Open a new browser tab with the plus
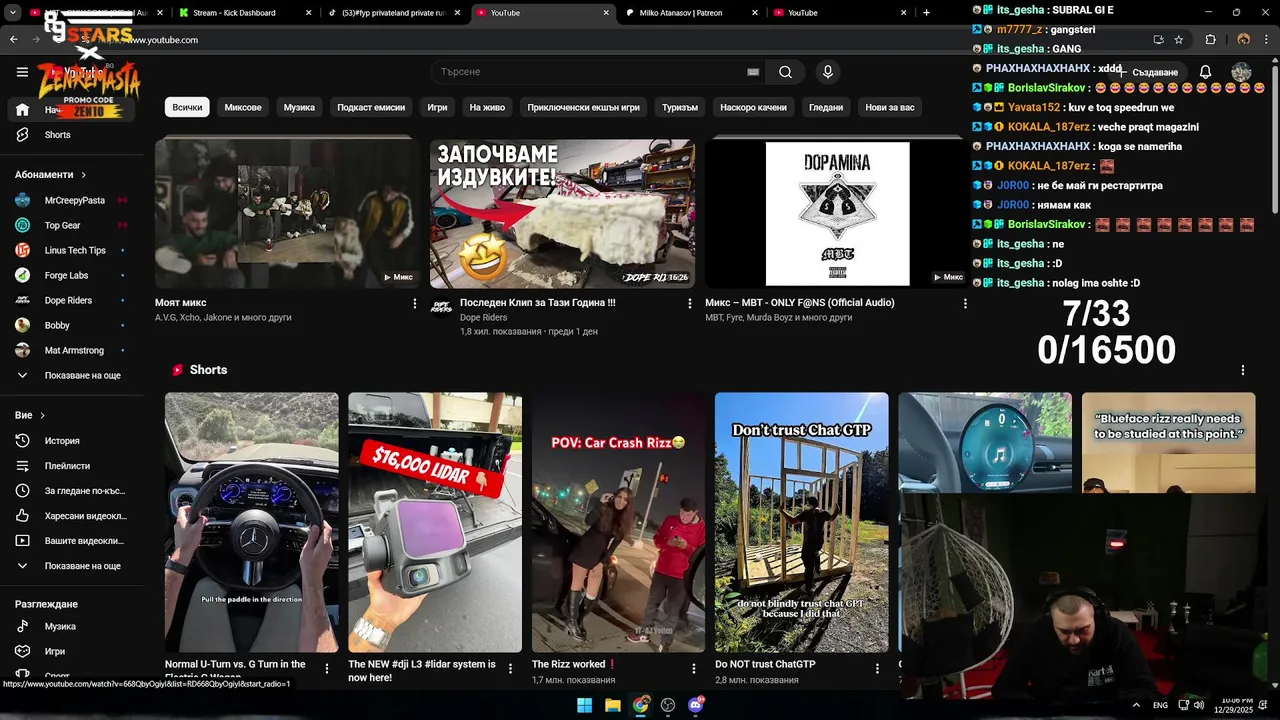The image size is (1280, 720). tap(926, 13)
